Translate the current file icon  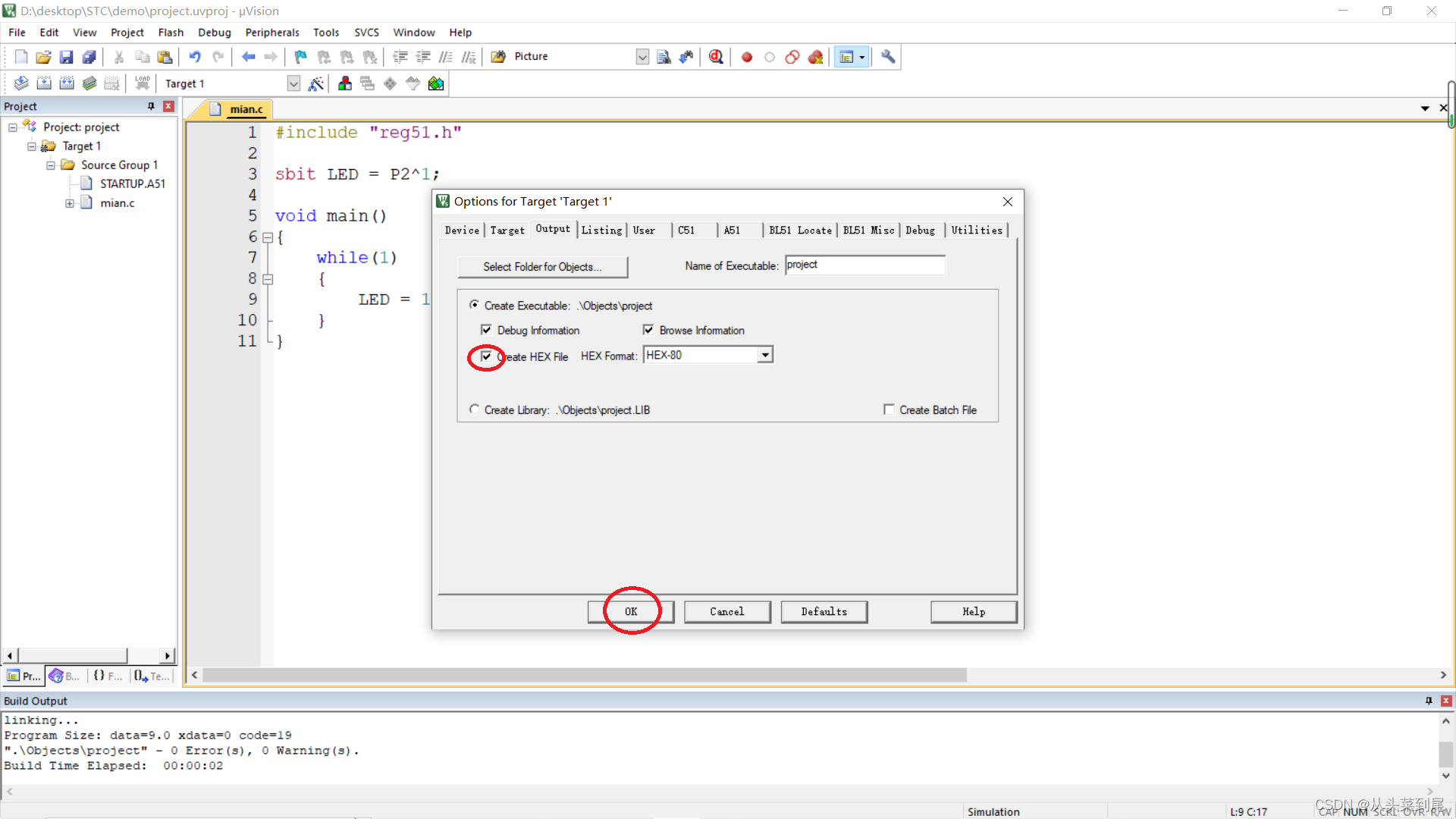coord(21,83)
